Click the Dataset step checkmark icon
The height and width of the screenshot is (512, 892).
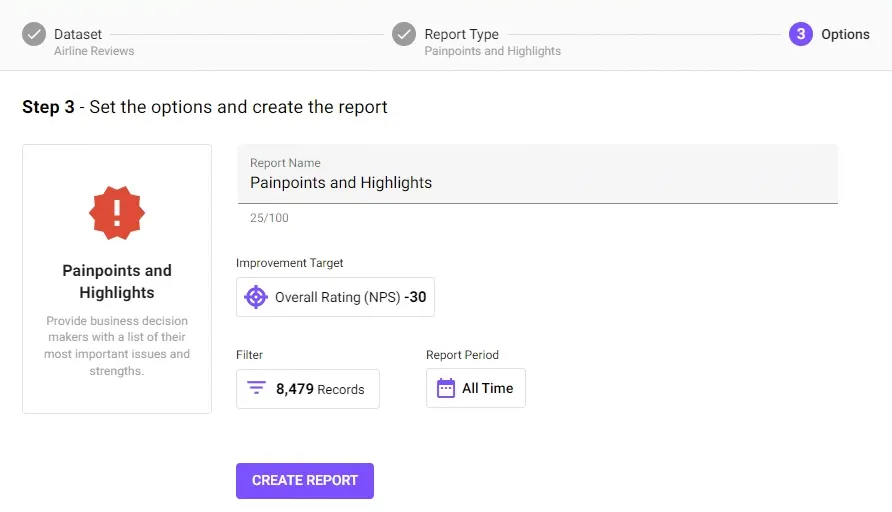pos(34,34)
